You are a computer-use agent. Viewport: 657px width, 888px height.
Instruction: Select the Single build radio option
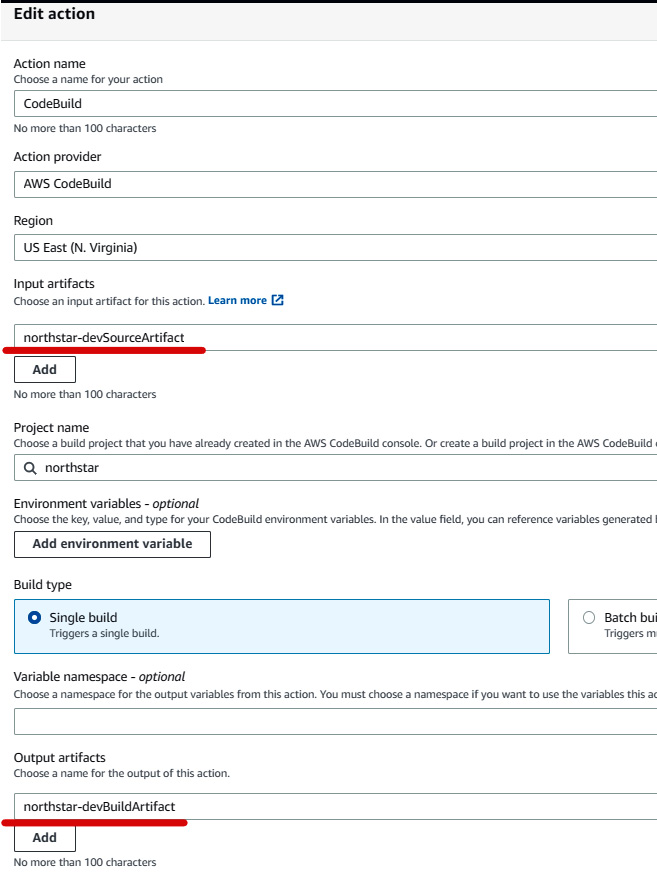coord(35,617)
